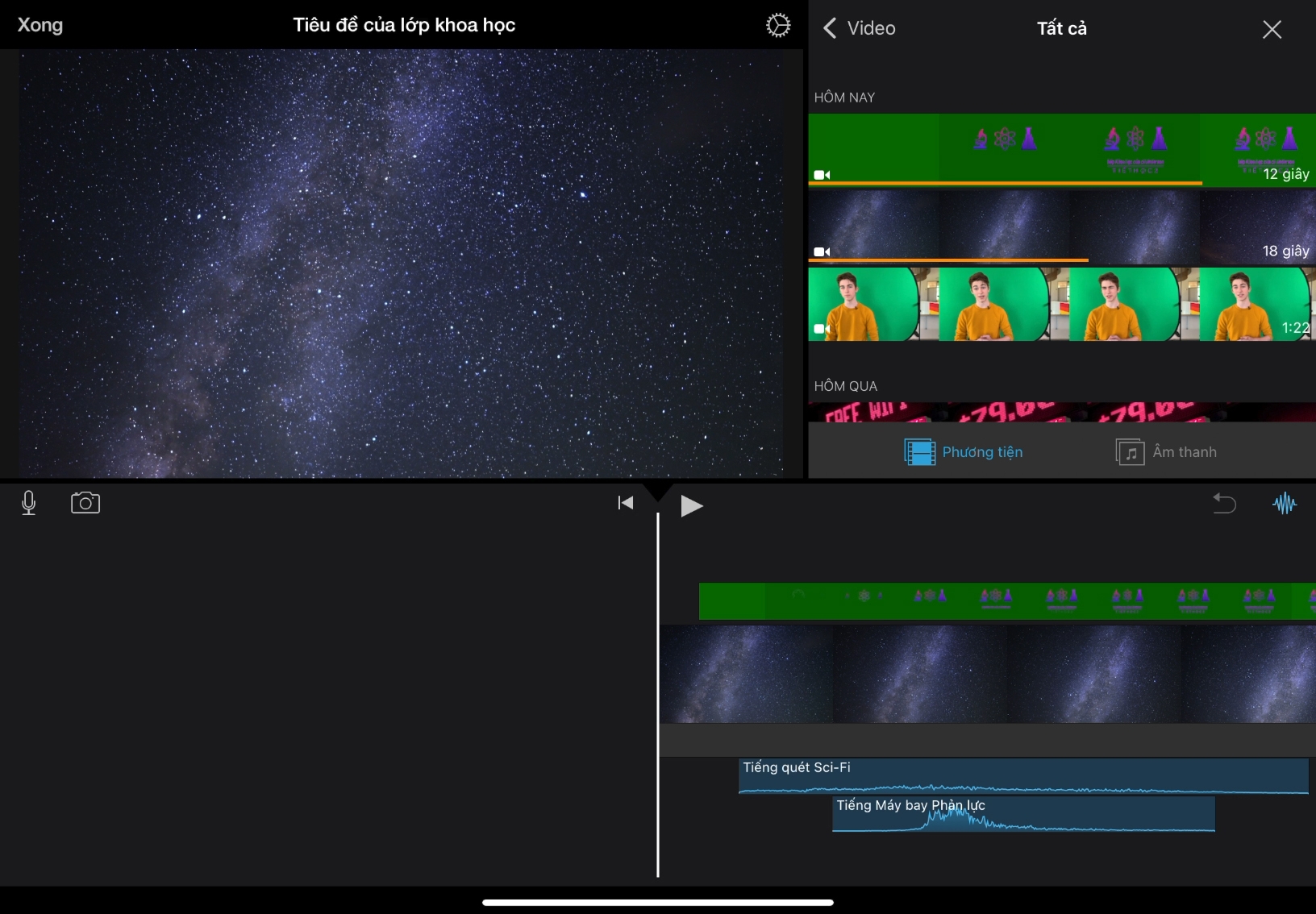Open project settings gear icon
Screen dimensions: 1316x914
click(777, 26)
